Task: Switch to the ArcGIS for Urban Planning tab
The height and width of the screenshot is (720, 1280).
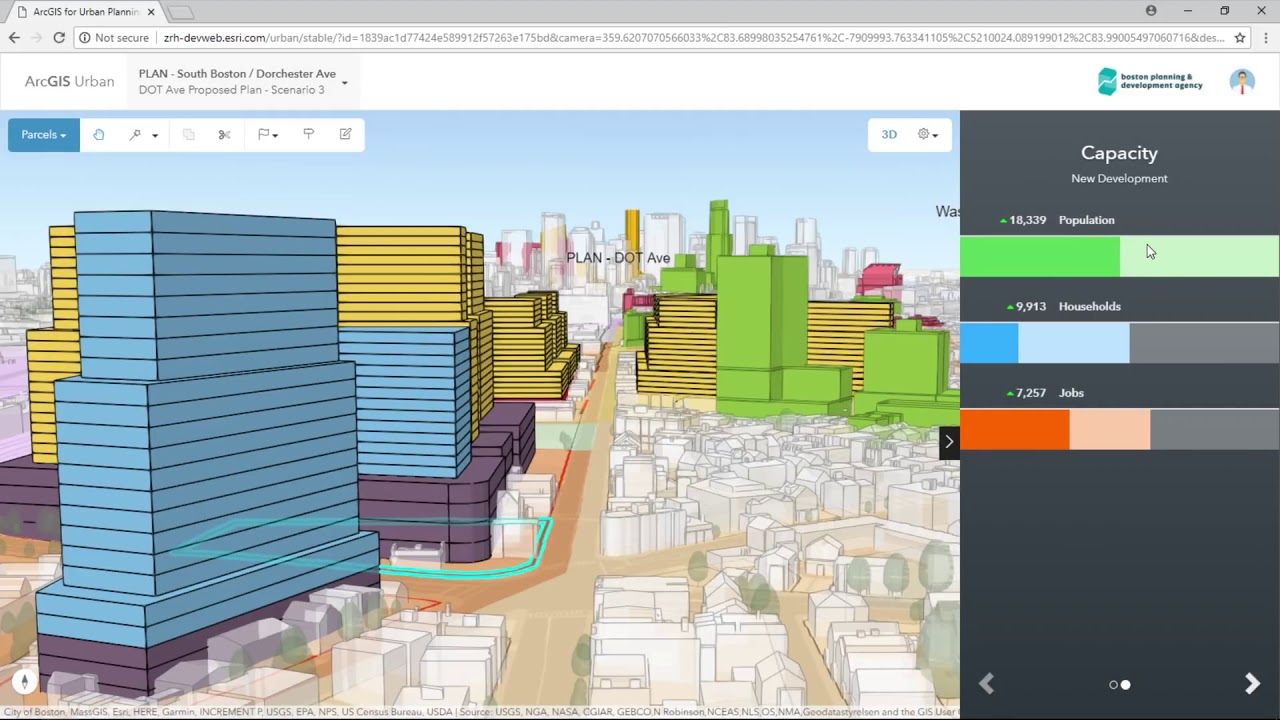Action: pos(86,12)
